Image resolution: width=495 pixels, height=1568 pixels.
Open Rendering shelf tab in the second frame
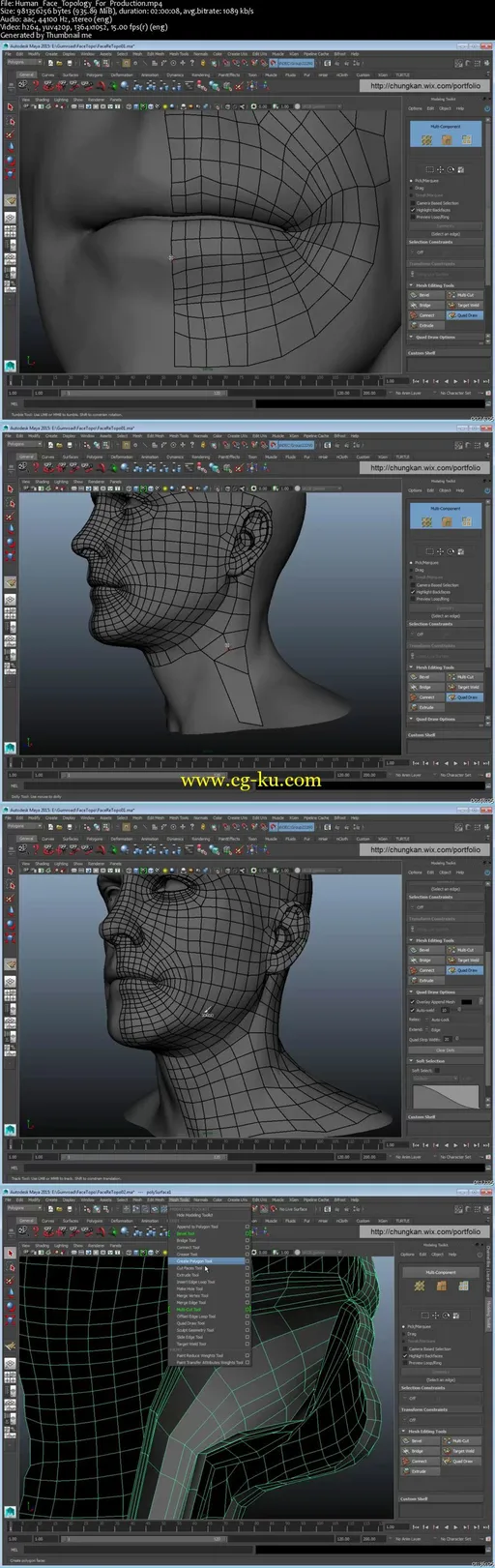point(199,457)
